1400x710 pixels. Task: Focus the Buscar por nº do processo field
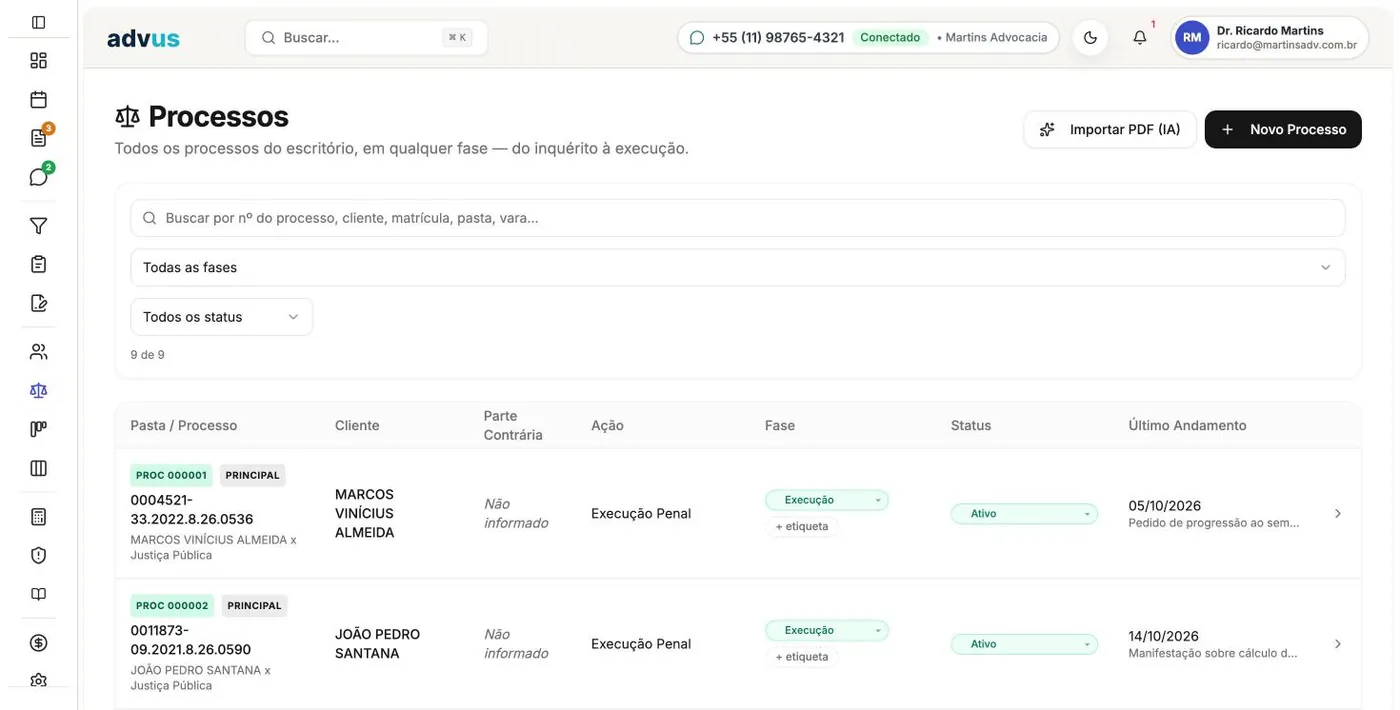[738, 218]
